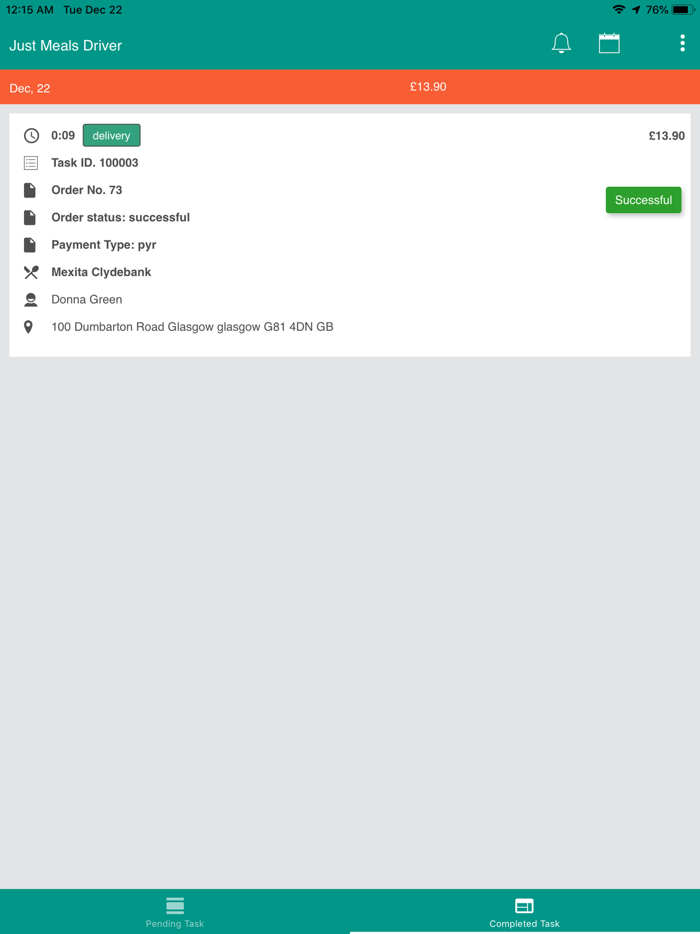700x934 pixels.
Task: Open the calendar date picker
Action: tap(609, 43)
